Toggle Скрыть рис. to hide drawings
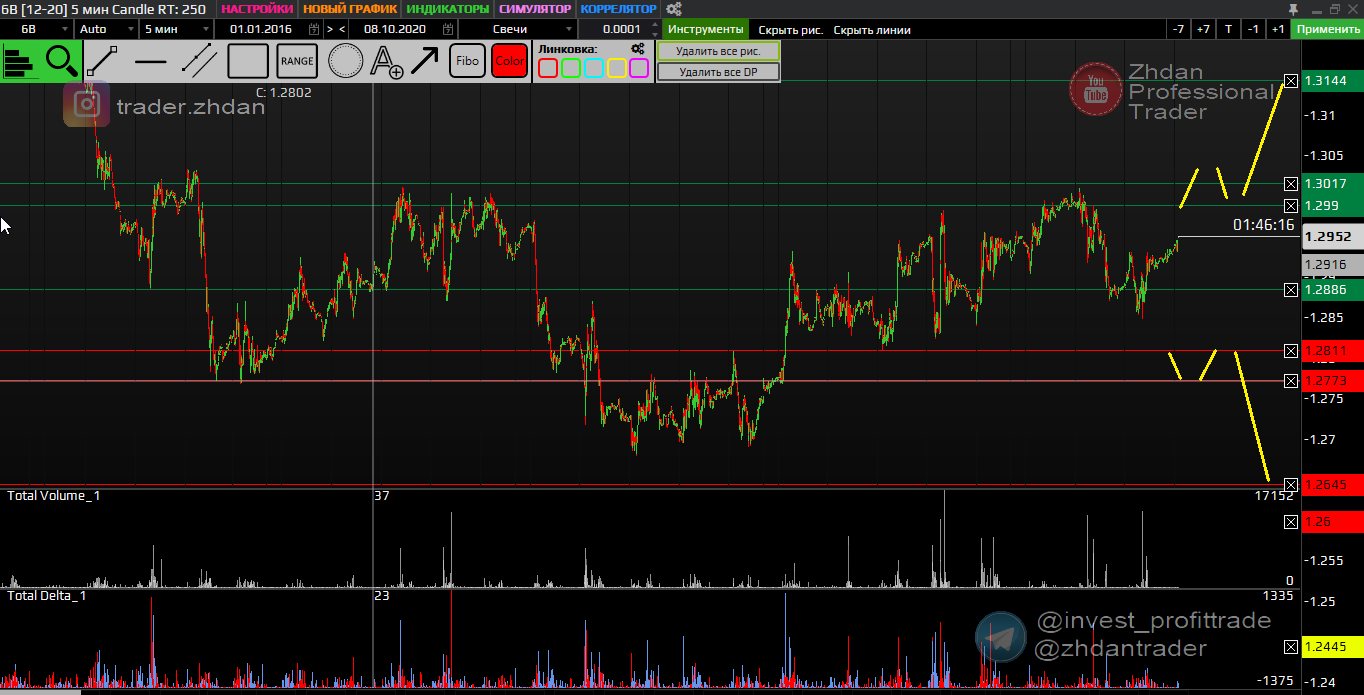Image resolution: width=1364 pixels, height=695 pixels. click(x=790, y=29)
